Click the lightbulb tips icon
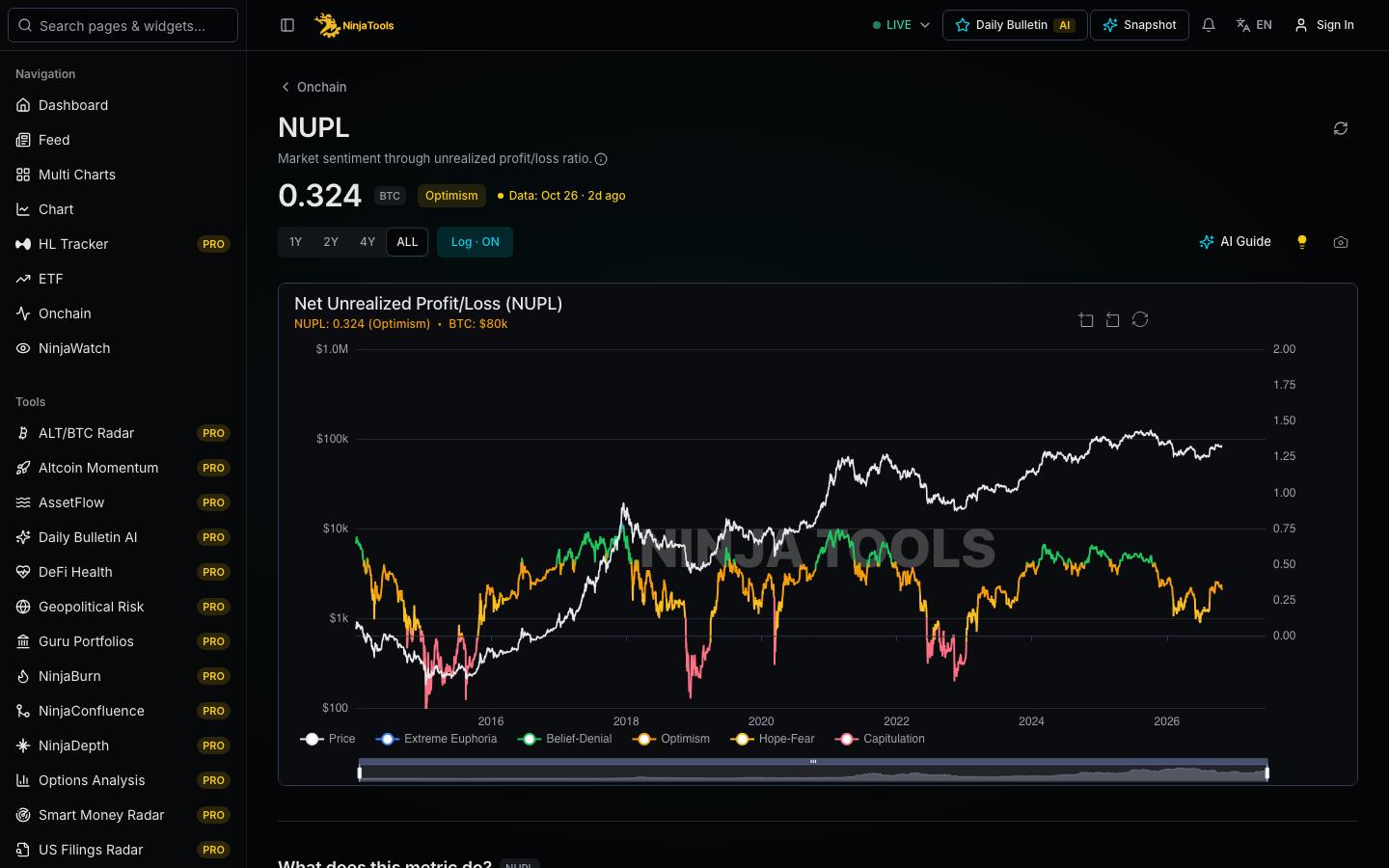Screen dimensions: 1389x868 click(x=1302, y=242)
